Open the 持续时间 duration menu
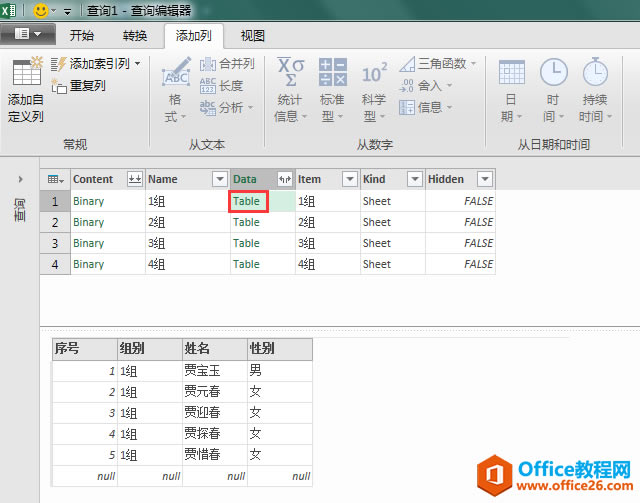This screenshot has height=503, width=640. 596,90
